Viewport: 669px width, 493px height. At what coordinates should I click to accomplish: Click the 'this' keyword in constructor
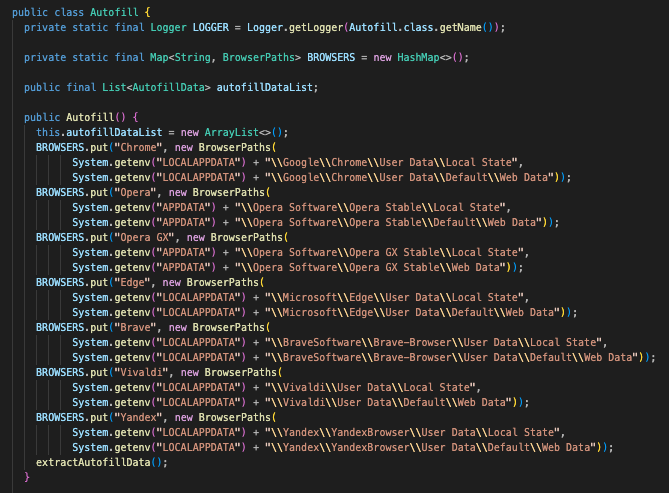(48, 132)
